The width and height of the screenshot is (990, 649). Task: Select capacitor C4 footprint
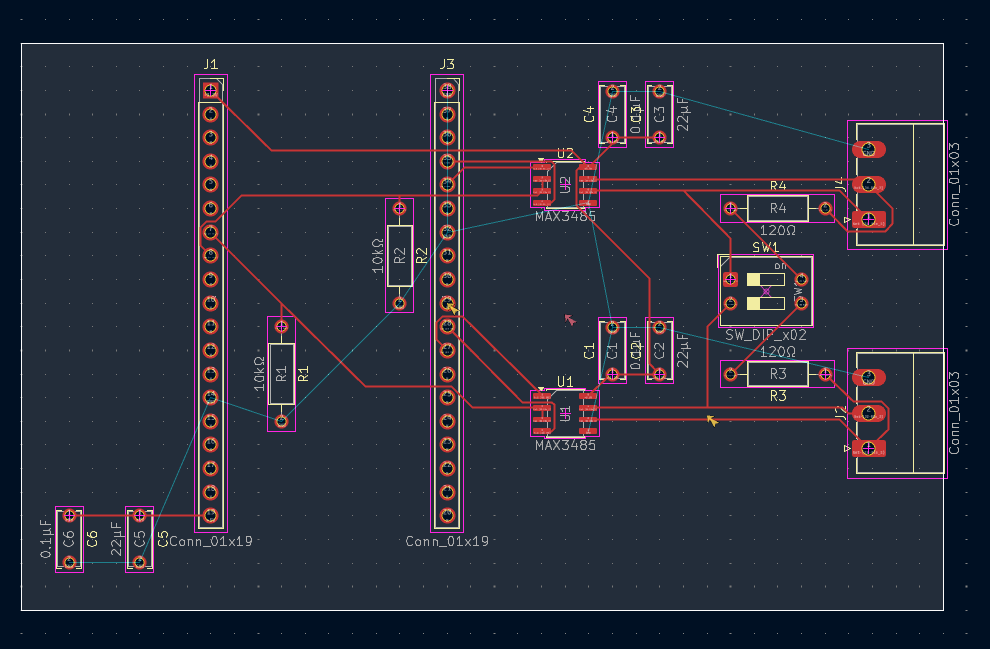pos(612,114)
